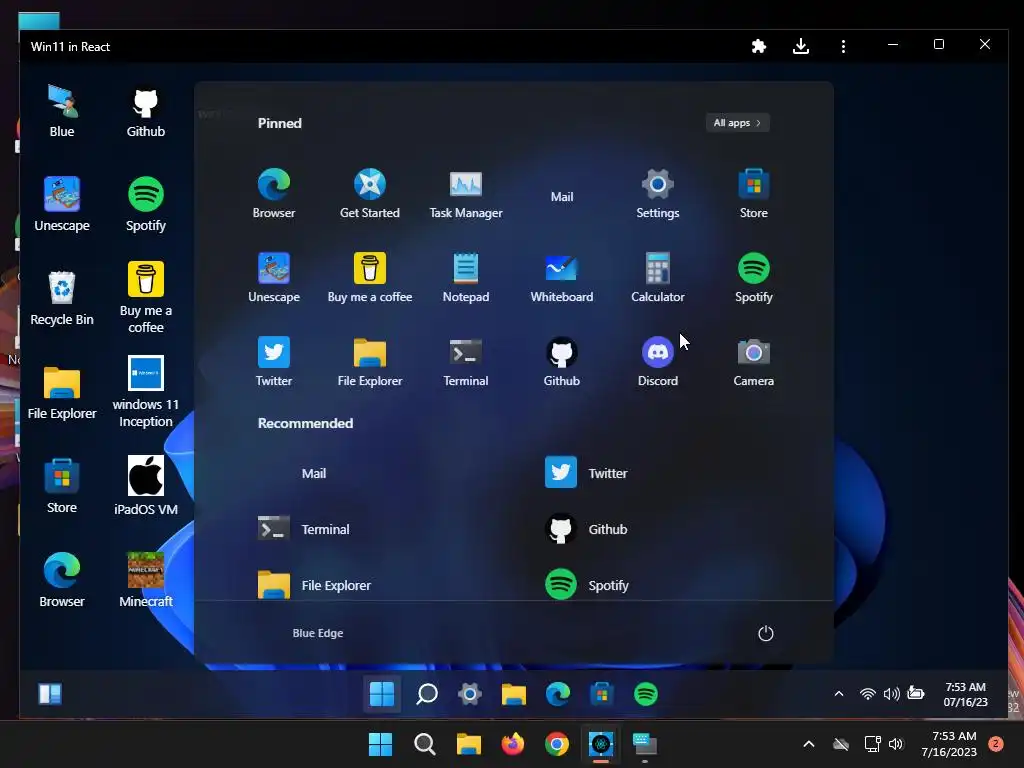Image resolution: width=1024 pixels, height=768 pixels.
Task: Launch Unescape from Pinned apps
Action: click(x=274, y=278)
